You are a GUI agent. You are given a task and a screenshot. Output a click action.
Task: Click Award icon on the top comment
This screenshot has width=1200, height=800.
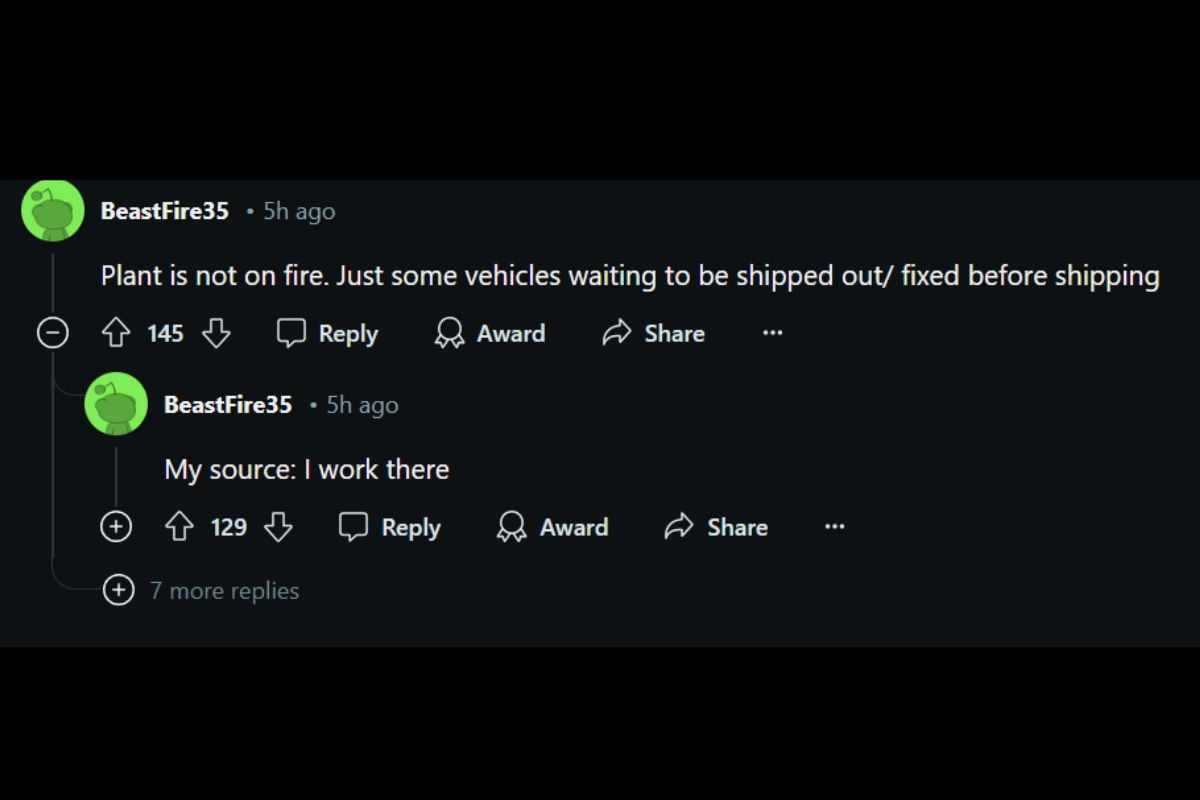click(450, 333)
